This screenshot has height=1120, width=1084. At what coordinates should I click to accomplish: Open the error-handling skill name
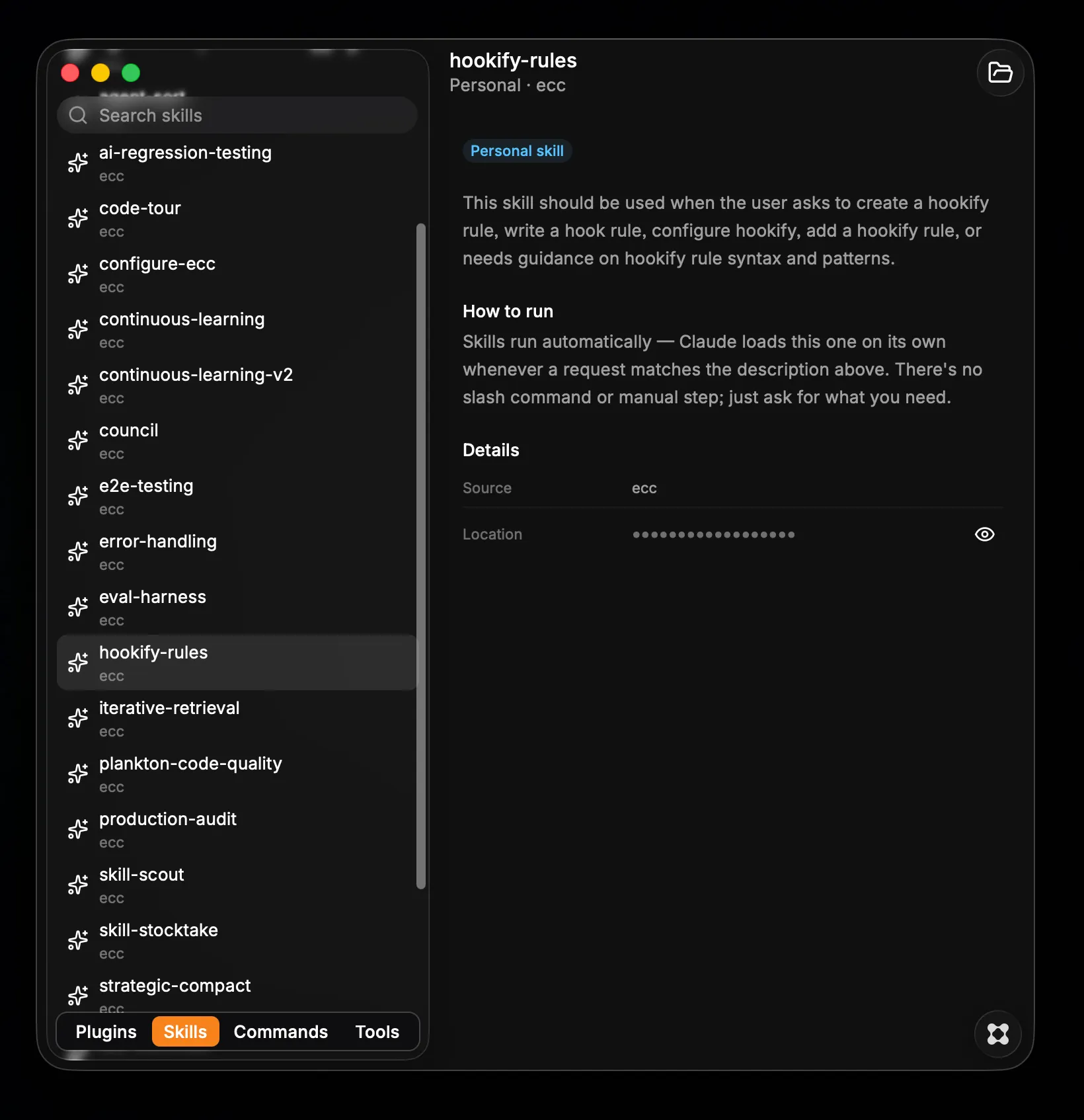click(158, 541)
